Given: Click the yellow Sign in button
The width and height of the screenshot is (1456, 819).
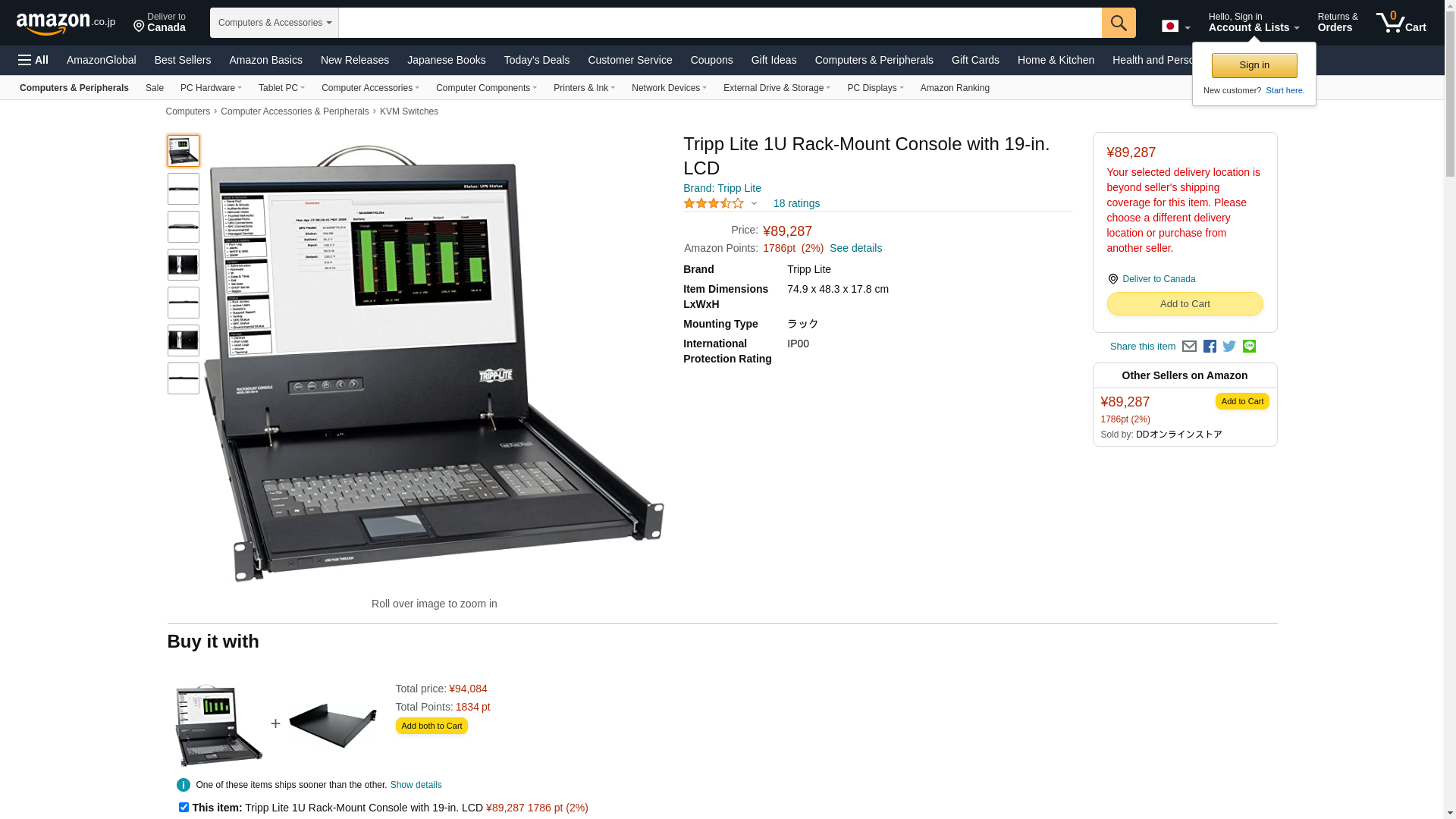Looking at the screenshot, I should (x=1254, y=65).
